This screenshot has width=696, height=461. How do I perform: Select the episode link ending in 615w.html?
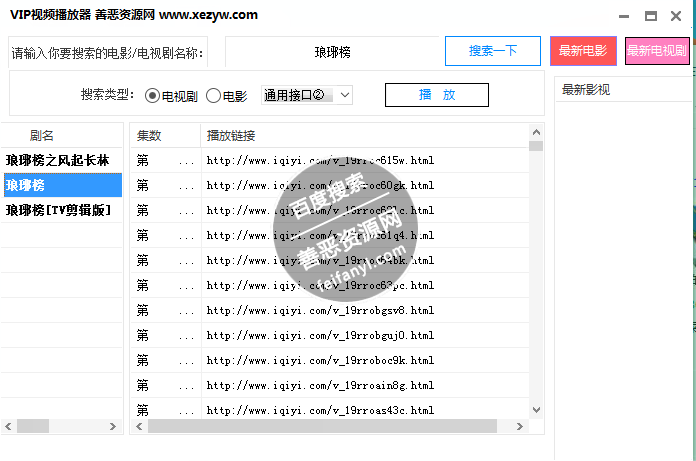(x=320, y=160)
